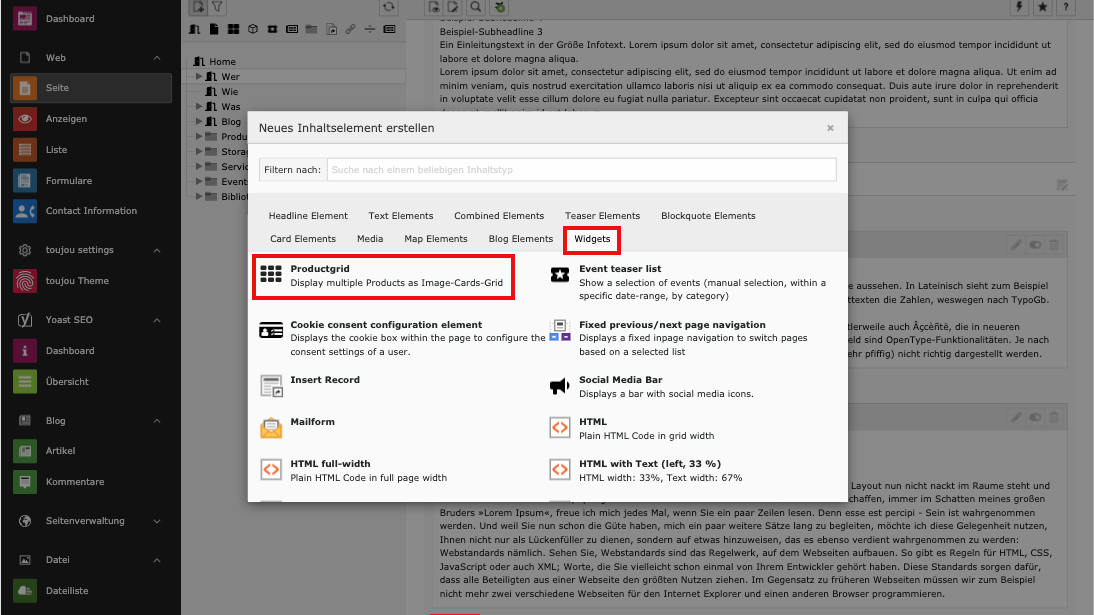Image resolution: width=1094 pixels, height=615 pixels.
Task: Switch to the Map Elements tab
Action: [435, 239]
